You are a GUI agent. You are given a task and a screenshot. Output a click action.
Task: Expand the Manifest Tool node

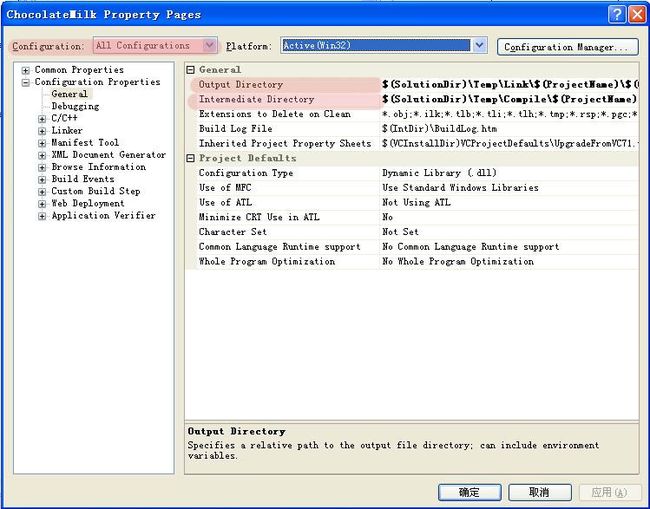pos(42,143)
